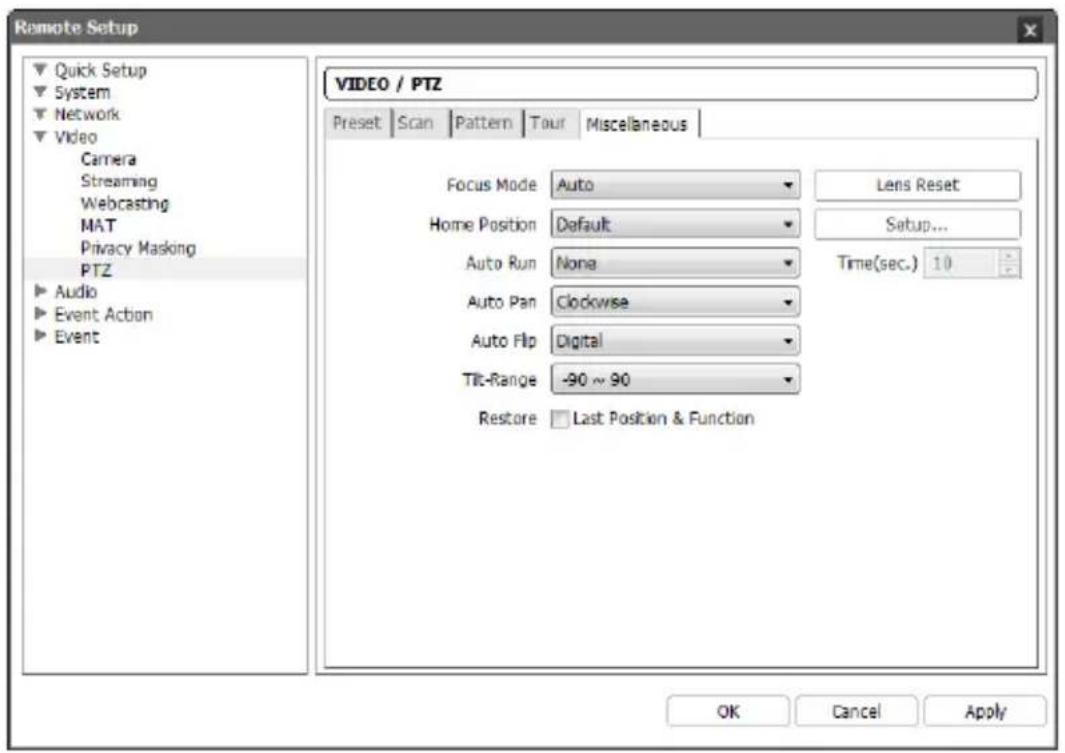
Task: Collapse the System tree arrow
Action: 41,92
